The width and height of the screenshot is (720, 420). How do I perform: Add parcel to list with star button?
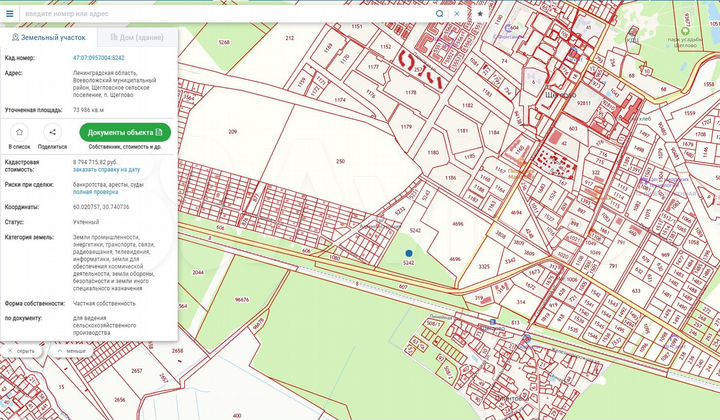point(19,132)
